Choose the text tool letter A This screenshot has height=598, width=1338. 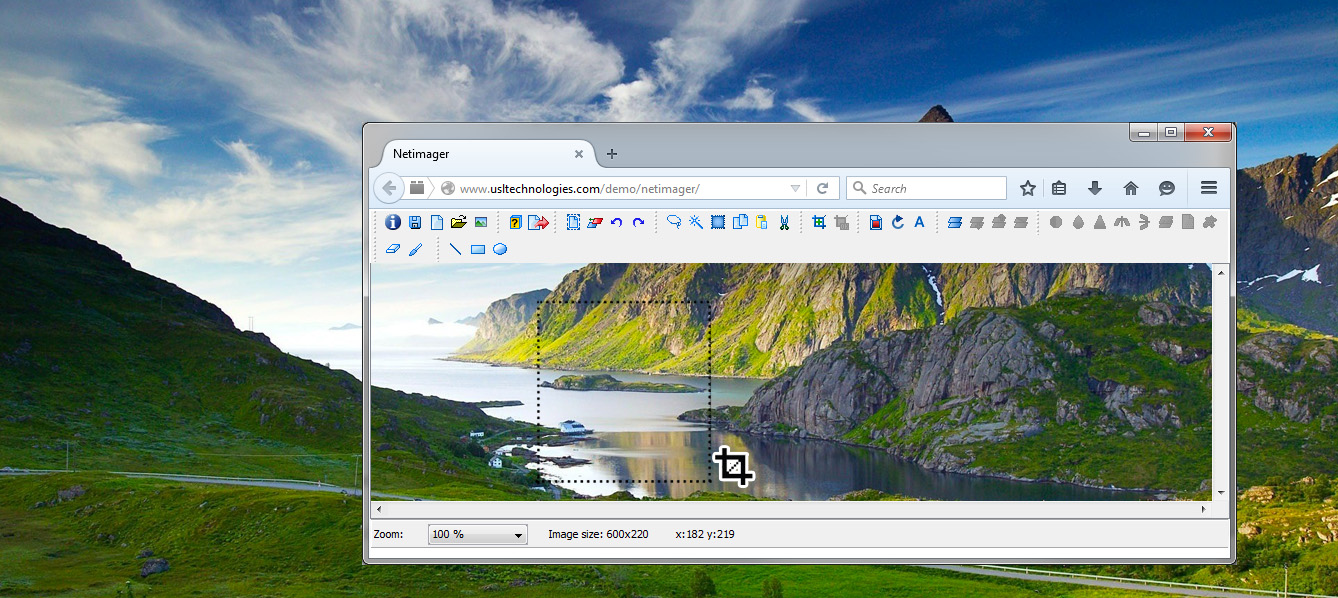pos(919,222)
